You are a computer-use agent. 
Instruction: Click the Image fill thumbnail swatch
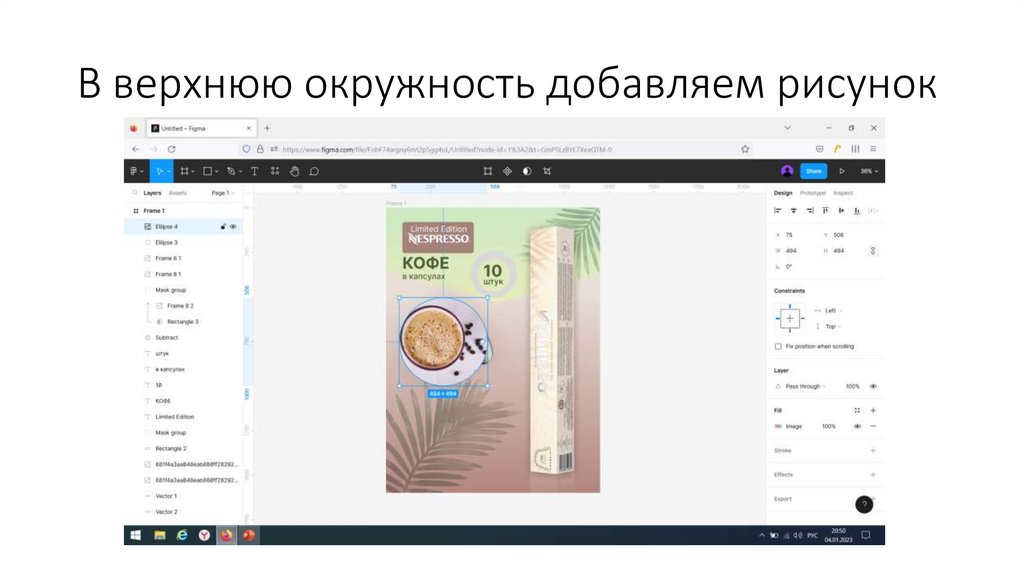click(778, 426)
